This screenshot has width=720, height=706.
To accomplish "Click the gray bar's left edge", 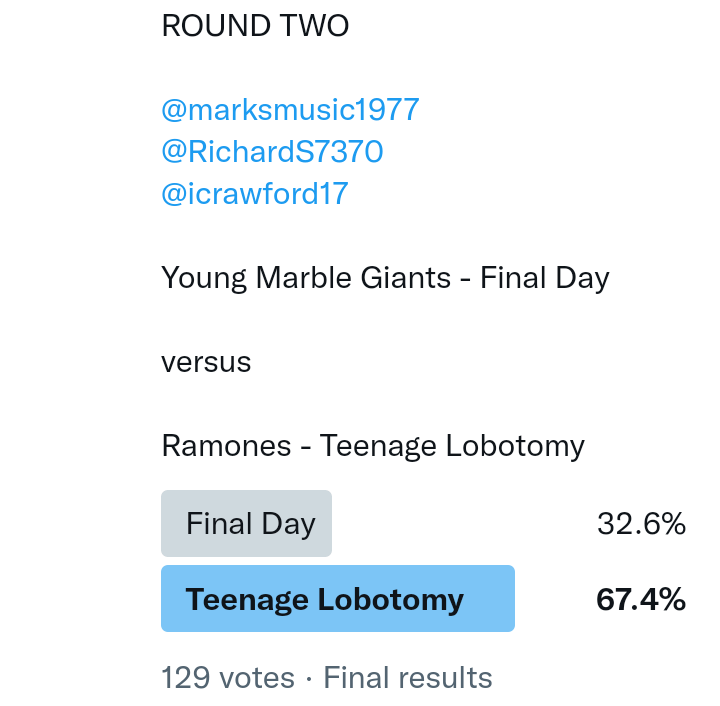I will [168, 524].
